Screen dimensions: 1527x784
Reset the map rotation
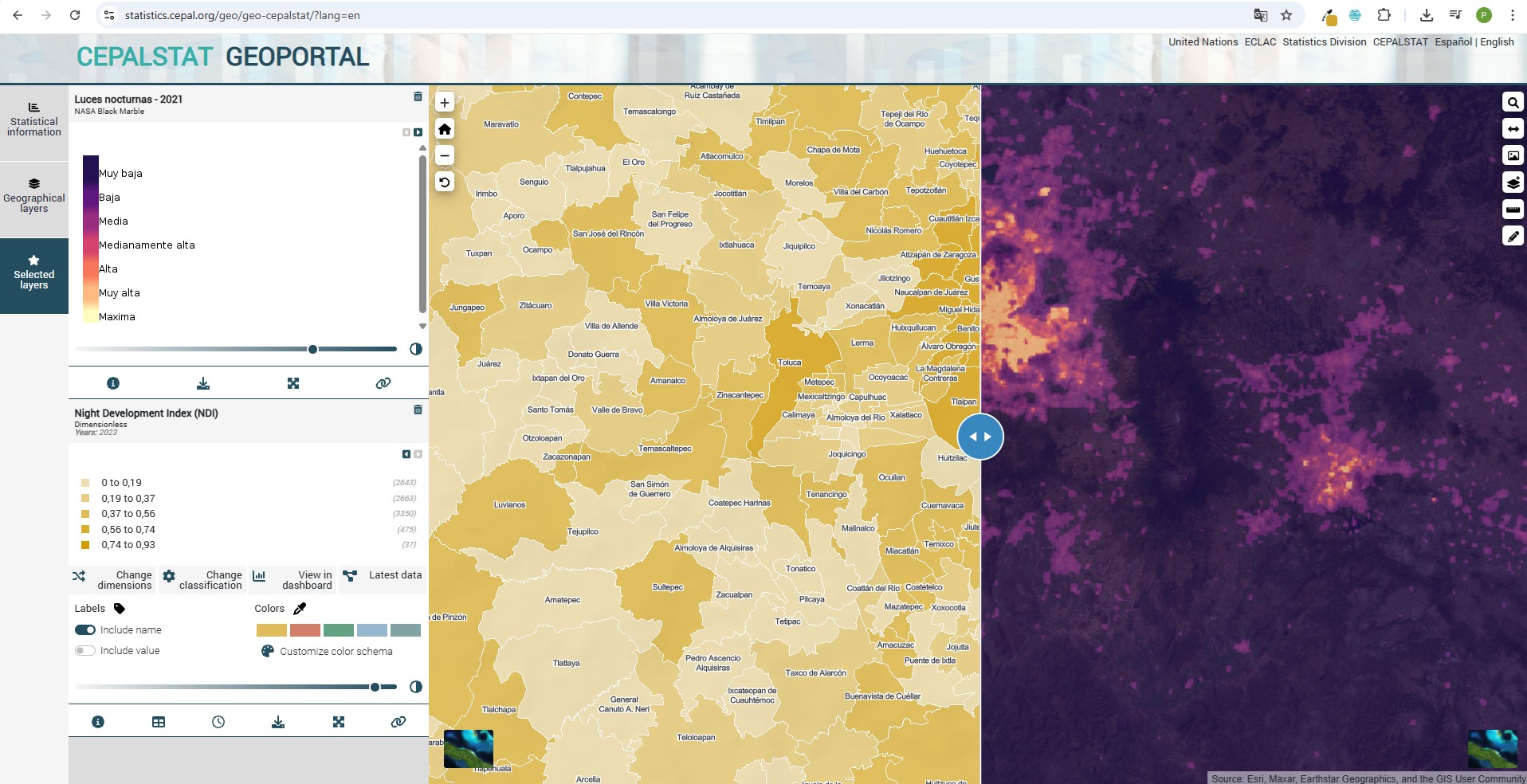[x=445, y=182]
